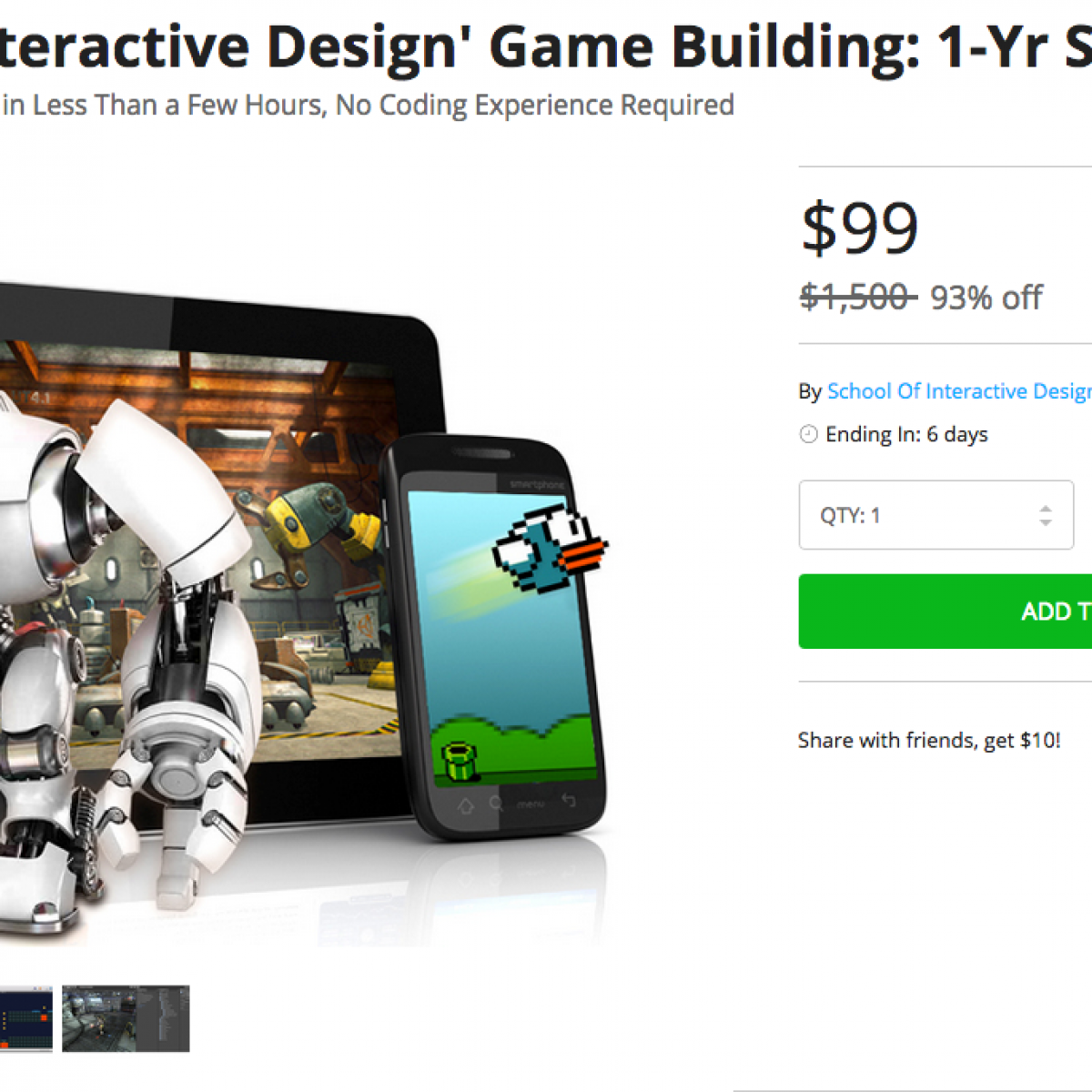Decrease quantity with the down arrow

click(1046, 522)
